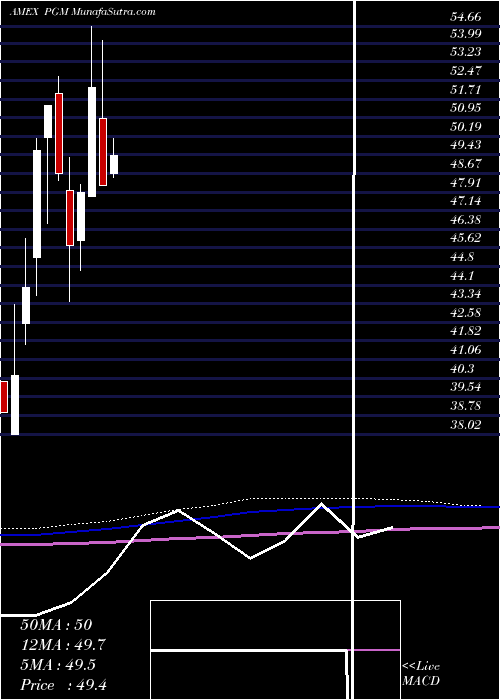Click the last small white candlestick
The height and width of the screenshot is (700, 500).
[x=114, y=164]
